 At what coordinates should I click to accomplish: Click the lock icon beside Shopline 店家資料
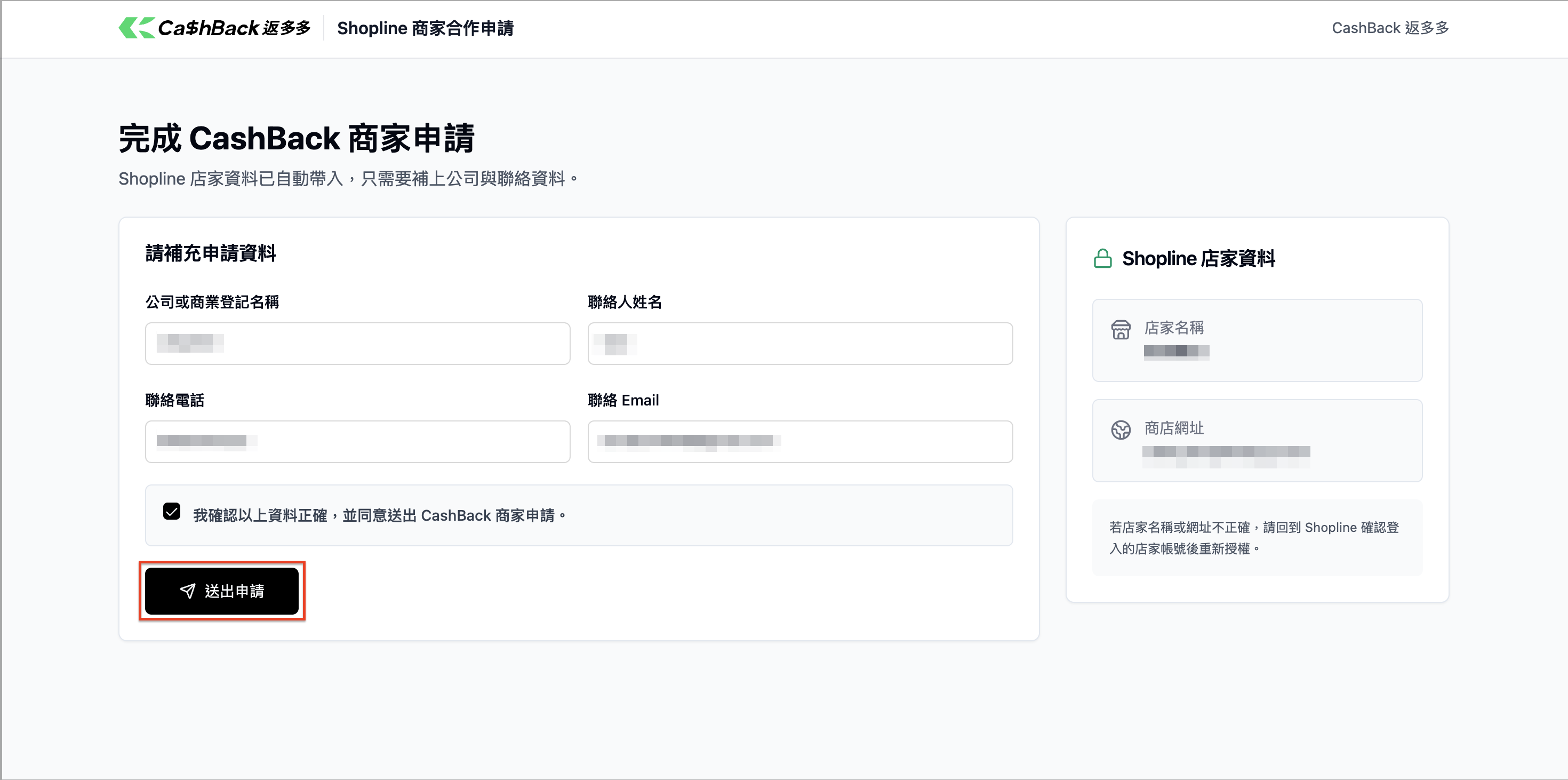(x=1102, y=259)
